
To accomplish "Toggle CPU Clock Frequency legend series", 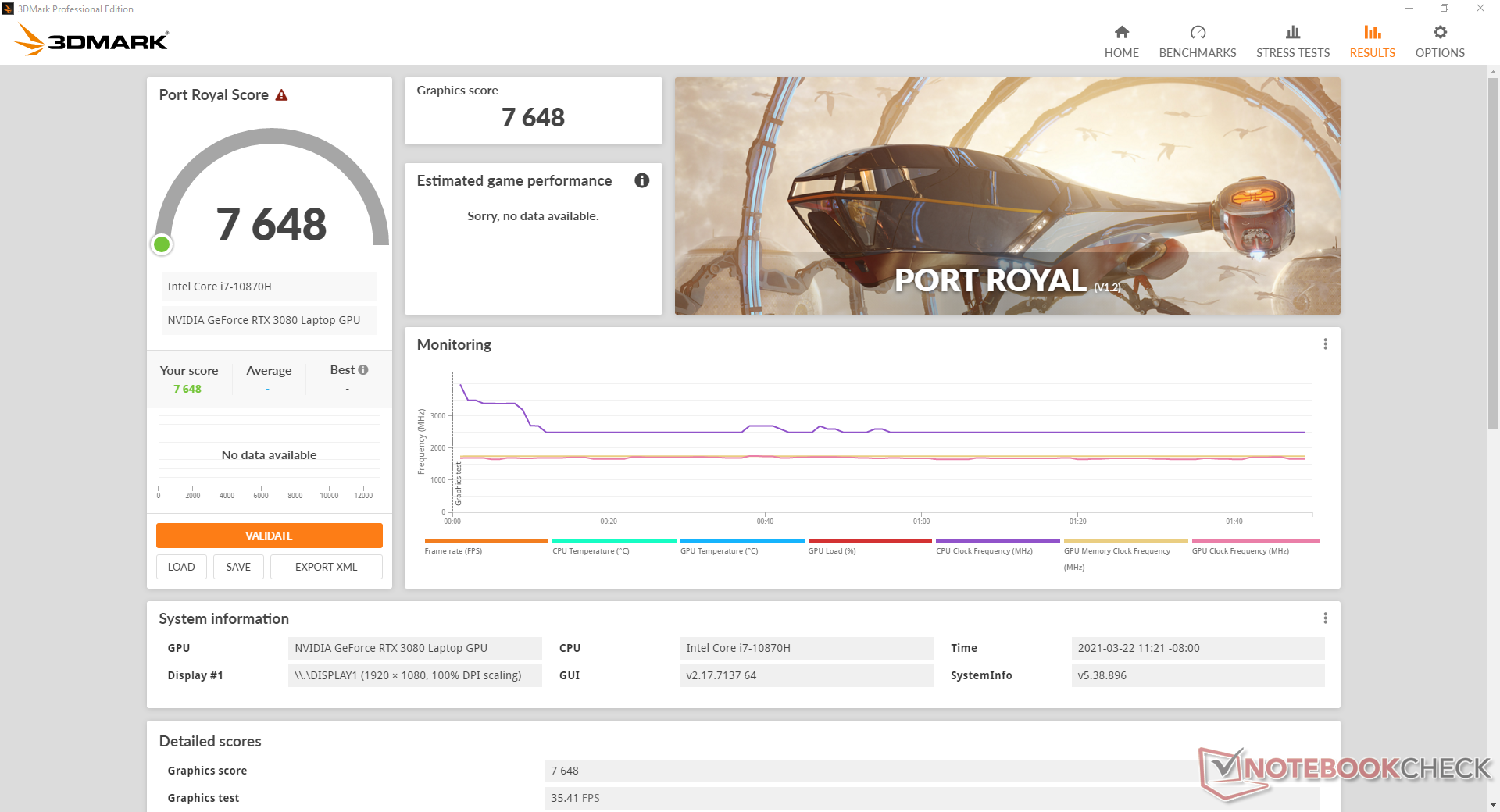I will click(x=984, y=550).
